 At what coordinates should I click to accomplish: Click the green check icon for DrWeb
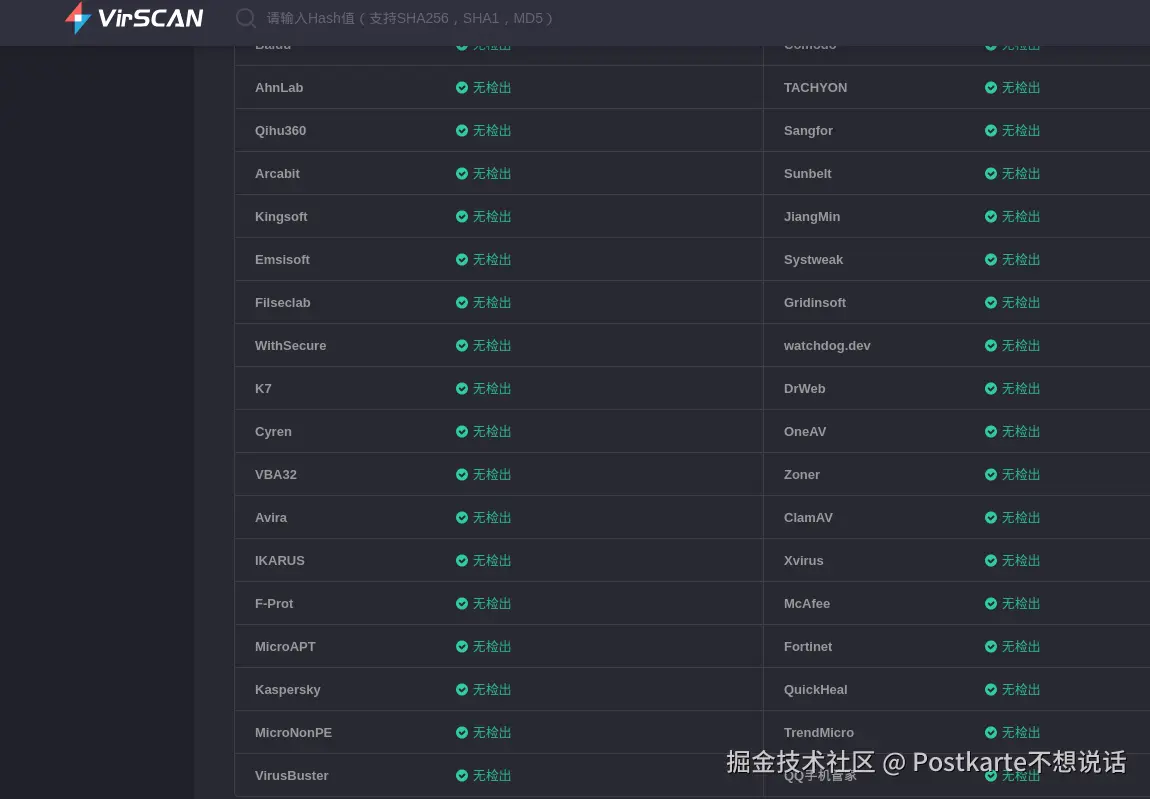pyautogui.click(x=991, y=388)
